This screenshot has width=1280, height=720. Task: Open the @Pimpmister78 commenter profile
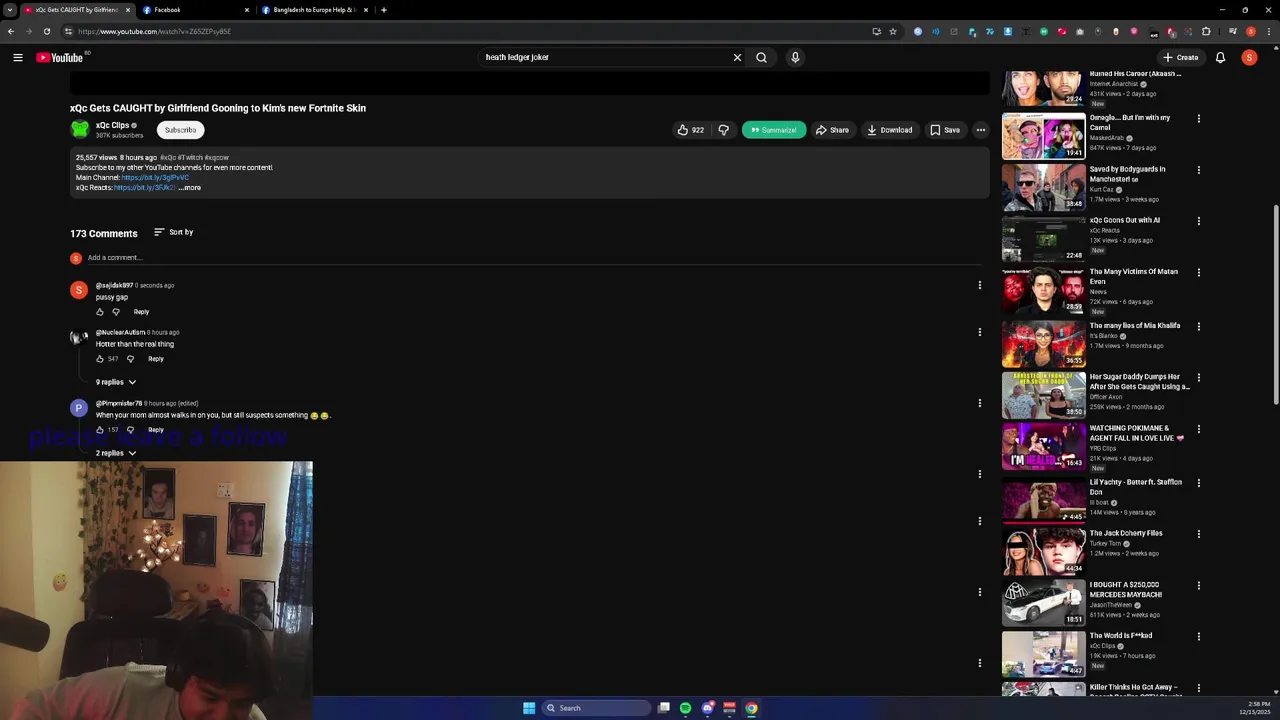coord(79,408)
